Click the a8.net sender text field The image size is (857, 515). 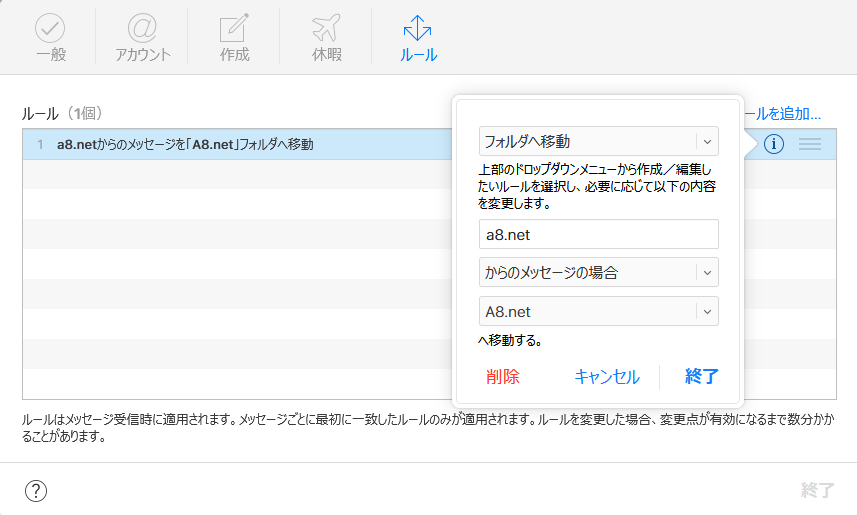[x=598, y=235]
